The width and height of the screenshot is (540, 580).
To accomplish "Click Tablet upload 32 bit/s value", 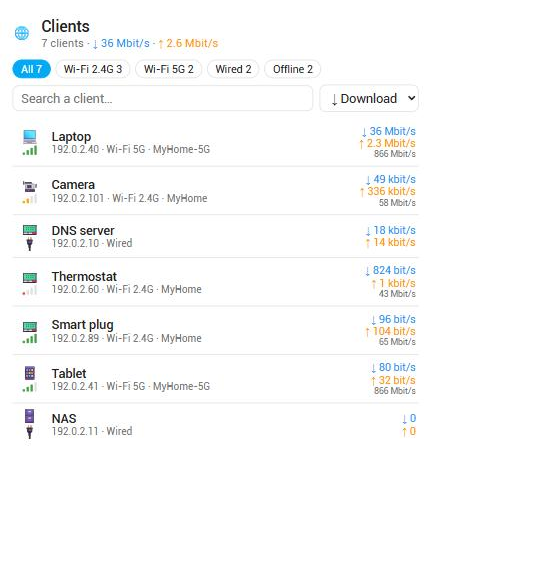I will (x=393, y=380).
